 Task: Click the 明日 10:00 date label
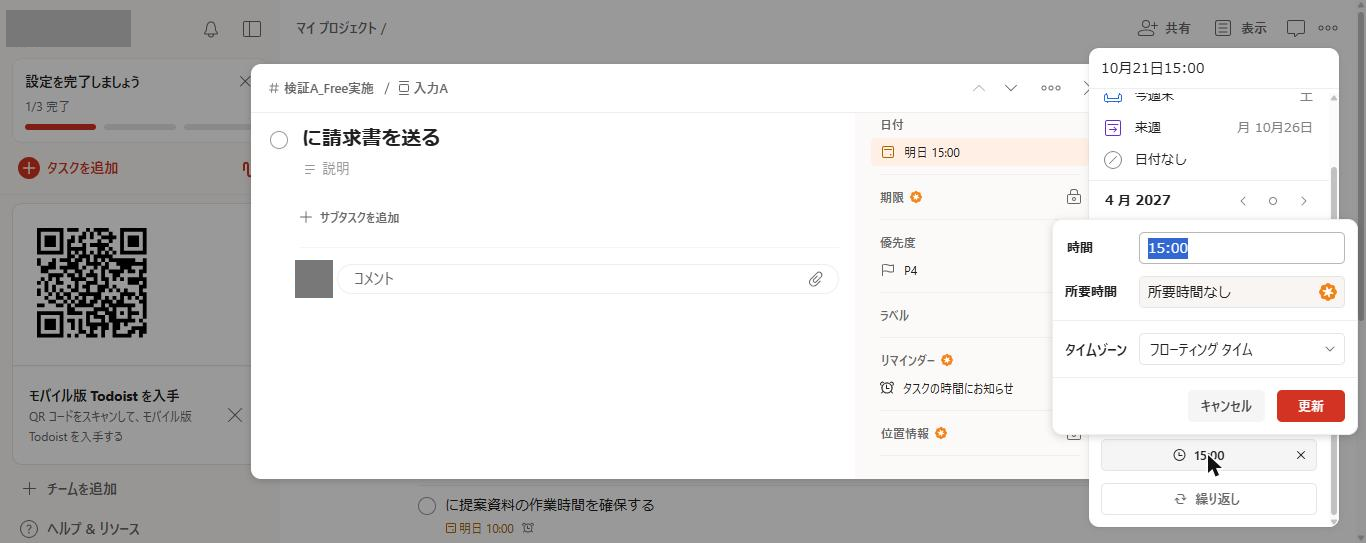point(479,528)
